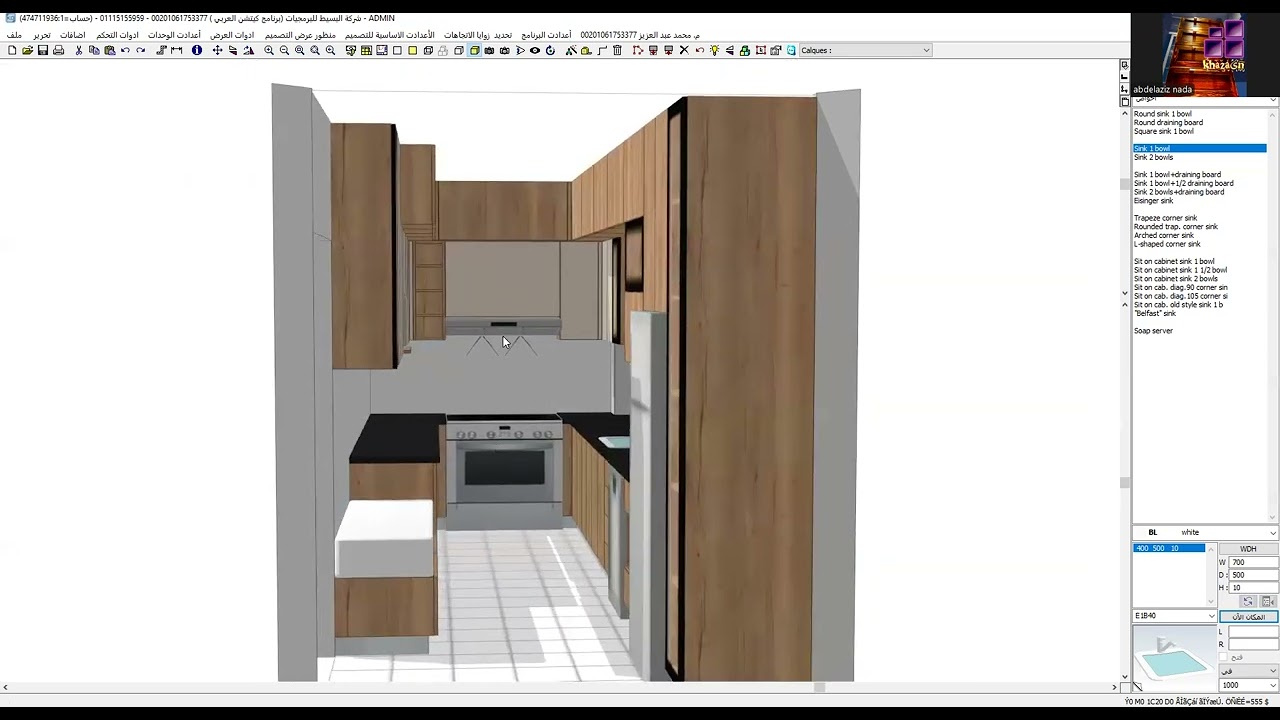This screenshot has height=720, width=1280.
Task: Click the Zoom out magnifier
Action: point(284,50)
